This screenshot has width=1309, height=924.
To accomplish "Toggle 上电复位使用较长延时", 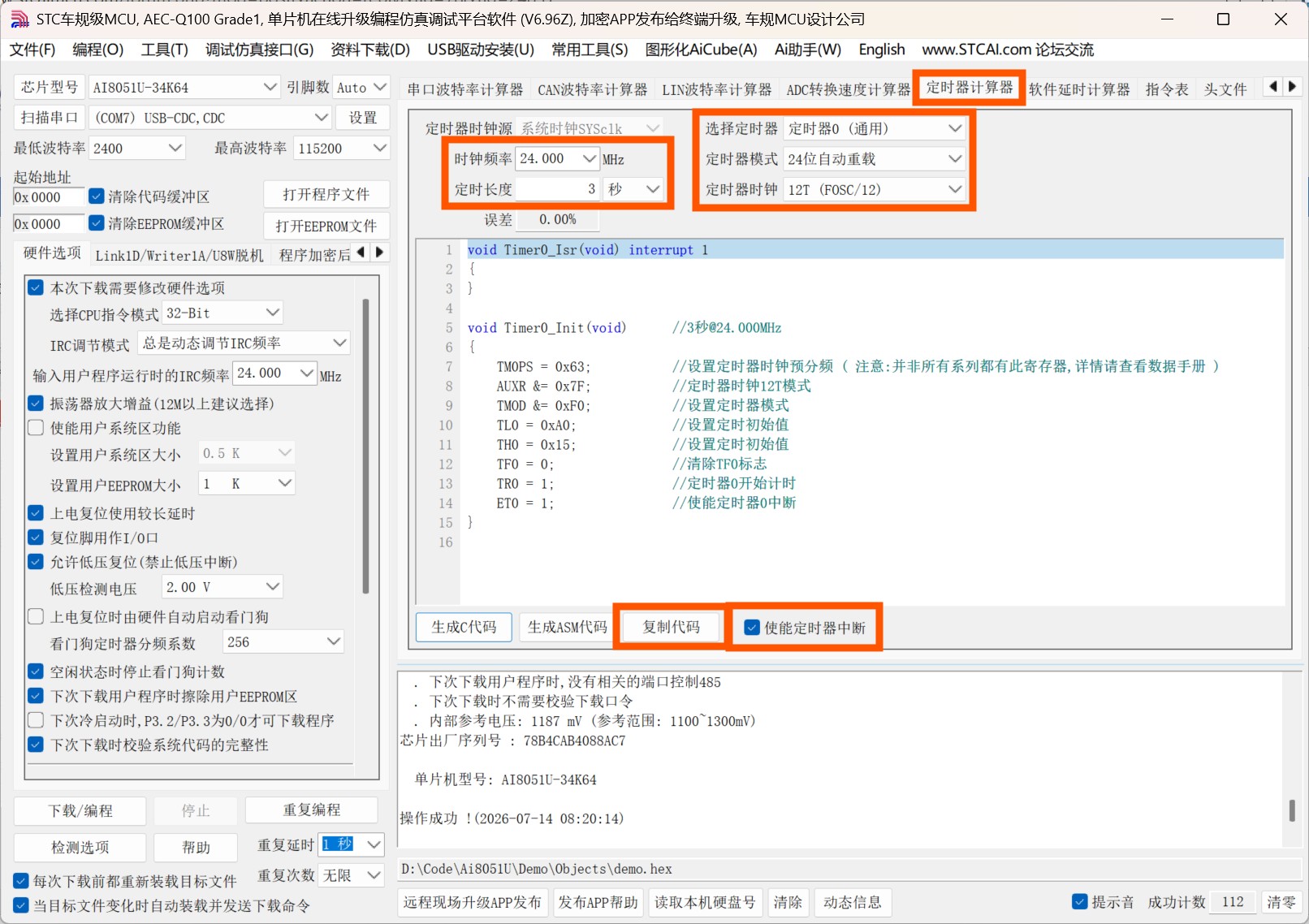I will point(36,512).
